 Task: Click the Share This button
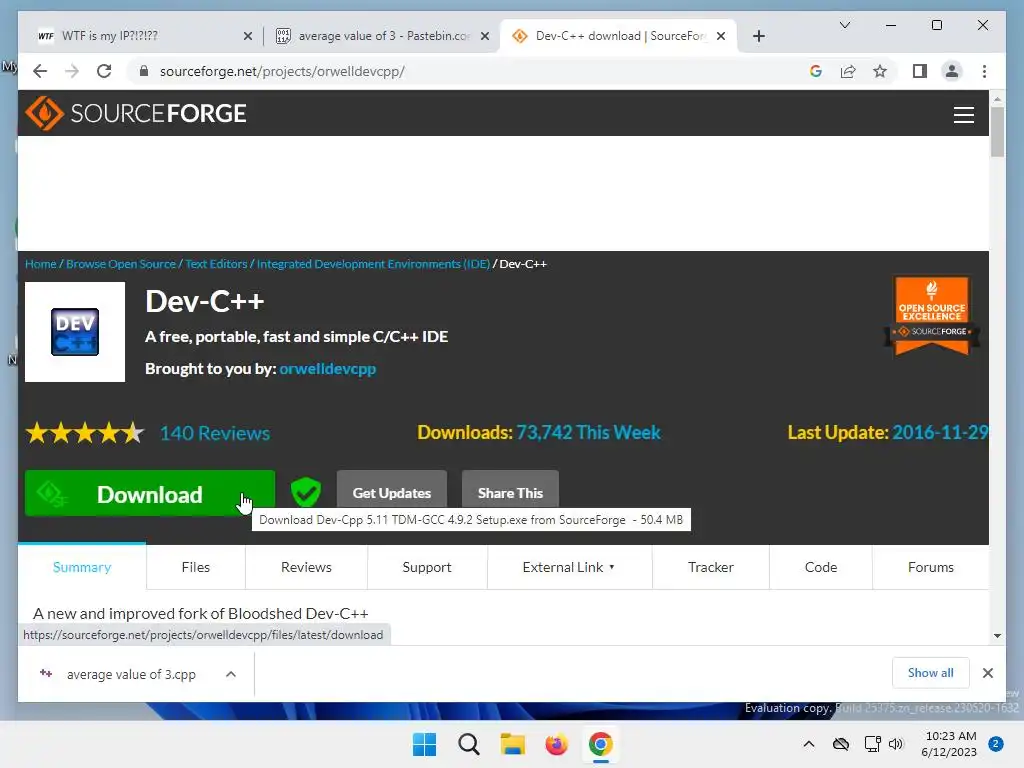(x=510, y=492)
